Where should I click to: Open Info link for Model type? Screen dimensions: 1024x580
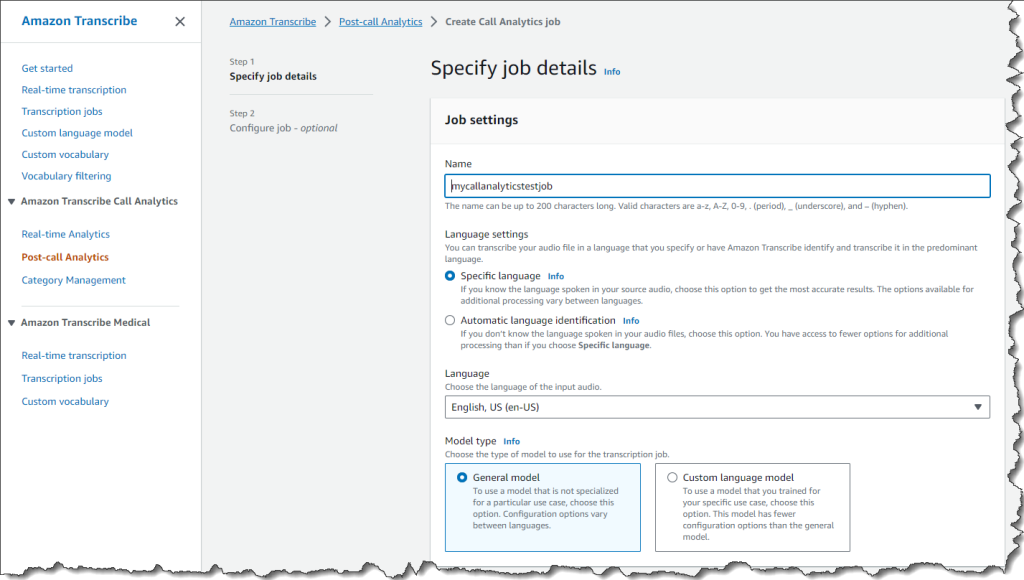click(511, 442)
